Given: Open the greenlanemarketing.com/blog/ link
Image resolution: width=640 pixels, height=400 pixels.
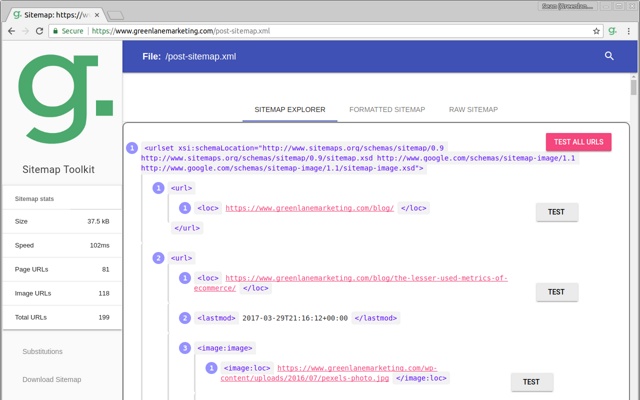Looking at the screenshot, I should click(309, 208).
